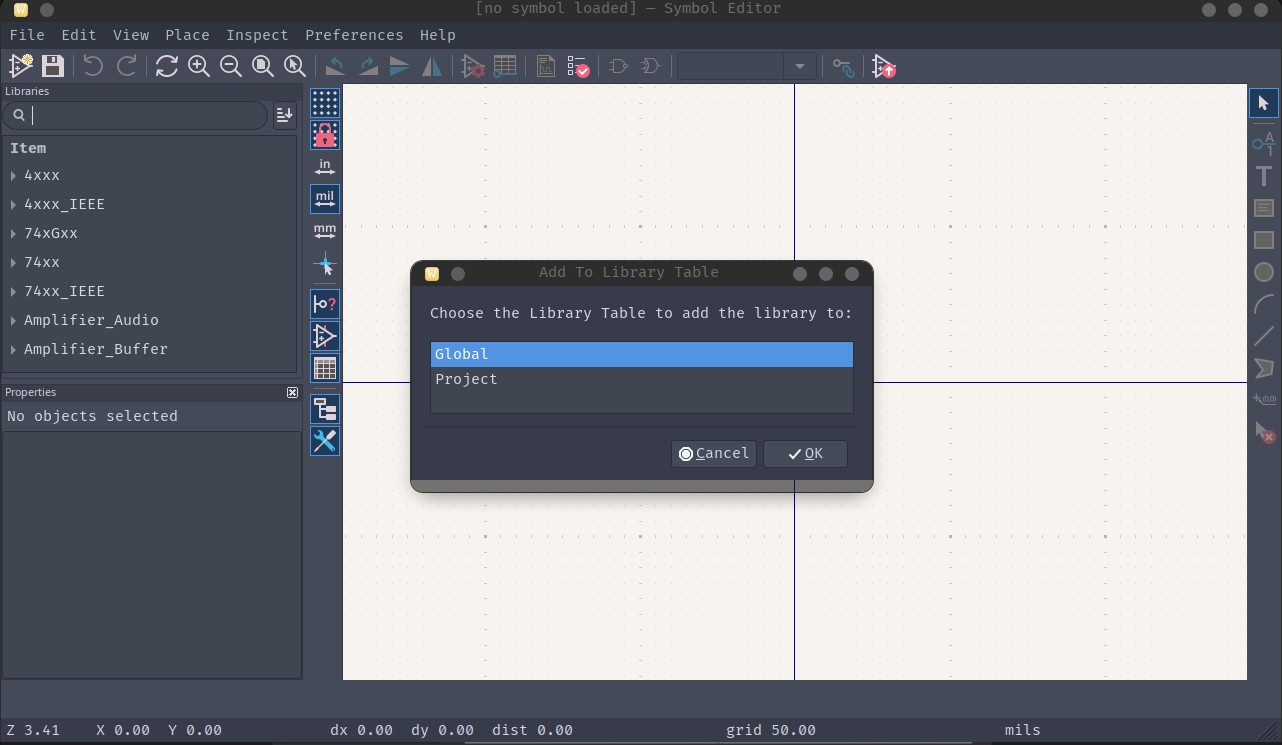Select the rectangle drawing tool
This screenshot has height=745, width=1282.
(x=1263, y=240)
